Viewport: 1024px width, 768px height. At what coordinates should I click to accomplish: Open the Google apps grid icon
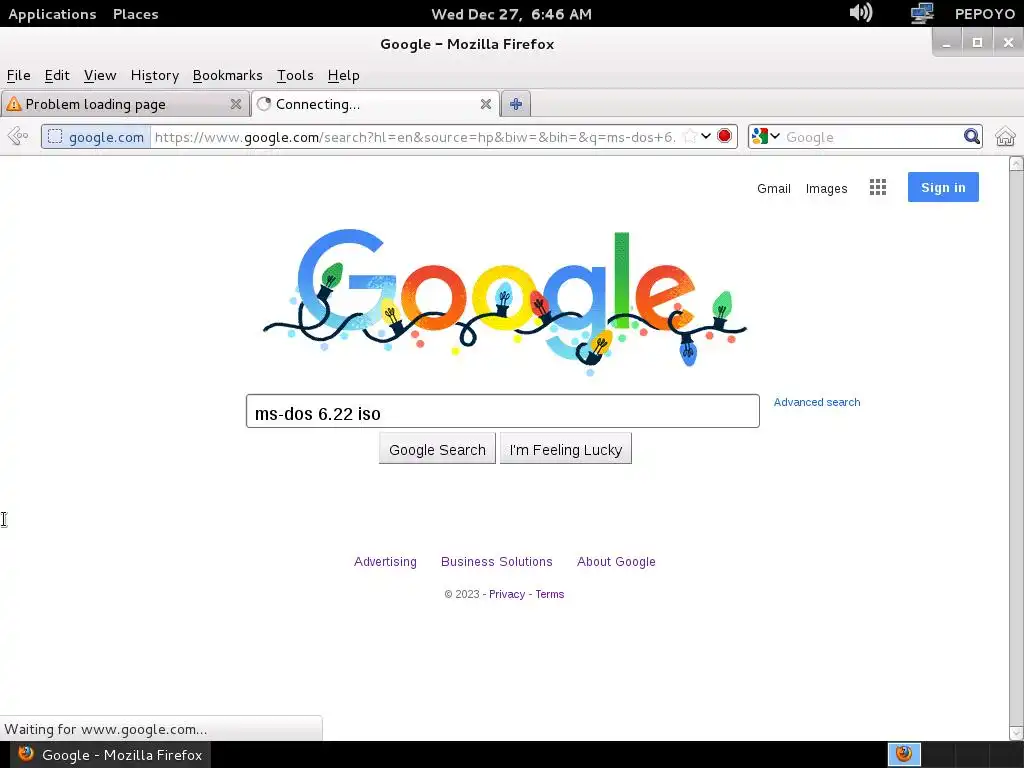click(x=878, y=187)
